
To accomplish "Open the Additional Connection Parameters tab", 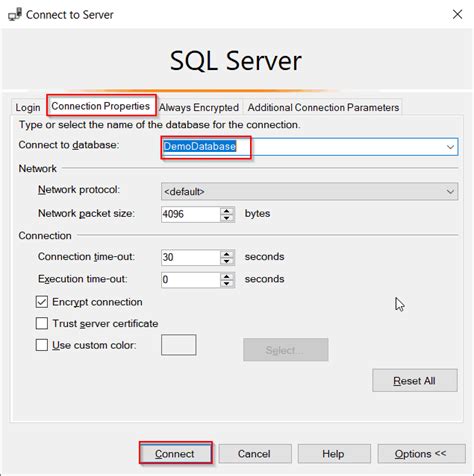I will (x=323, y=107).
